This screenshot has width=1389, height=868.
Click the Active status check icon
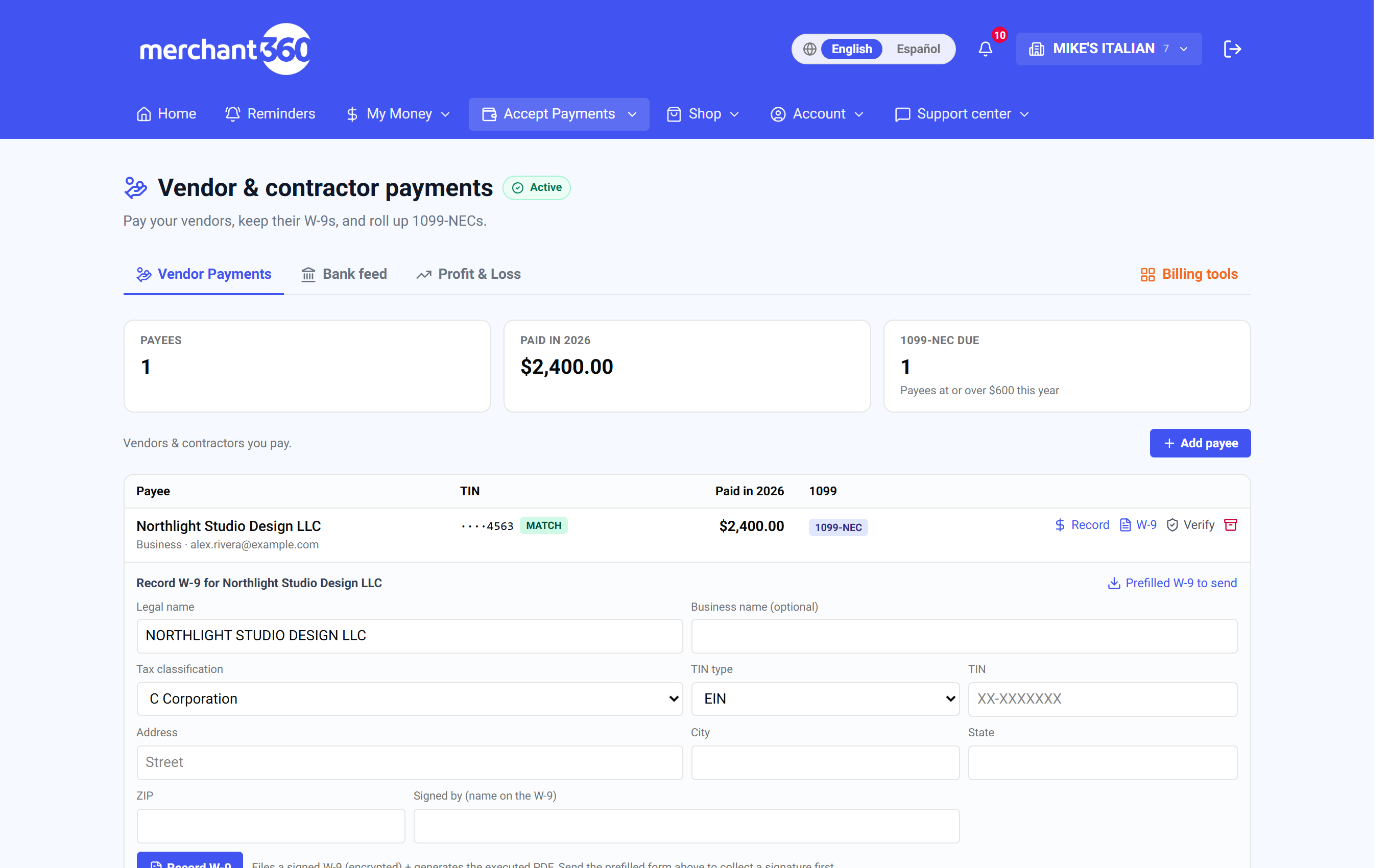tap(518, 188)
